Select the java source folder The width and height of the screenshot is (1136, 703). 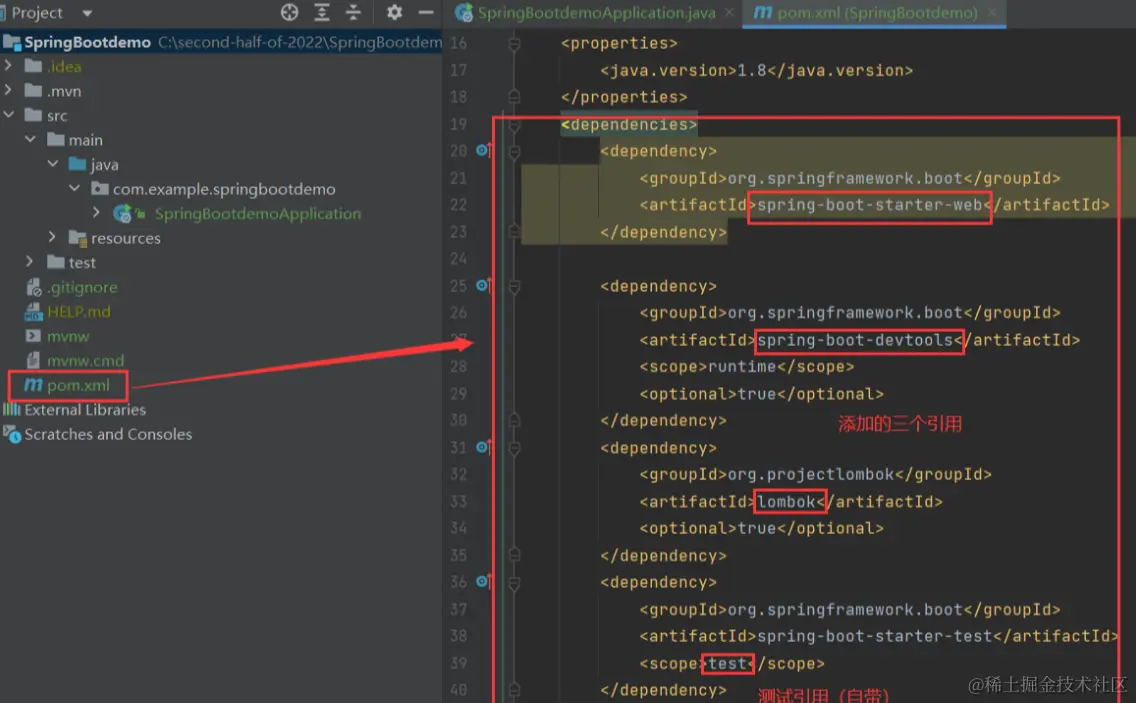104,165
